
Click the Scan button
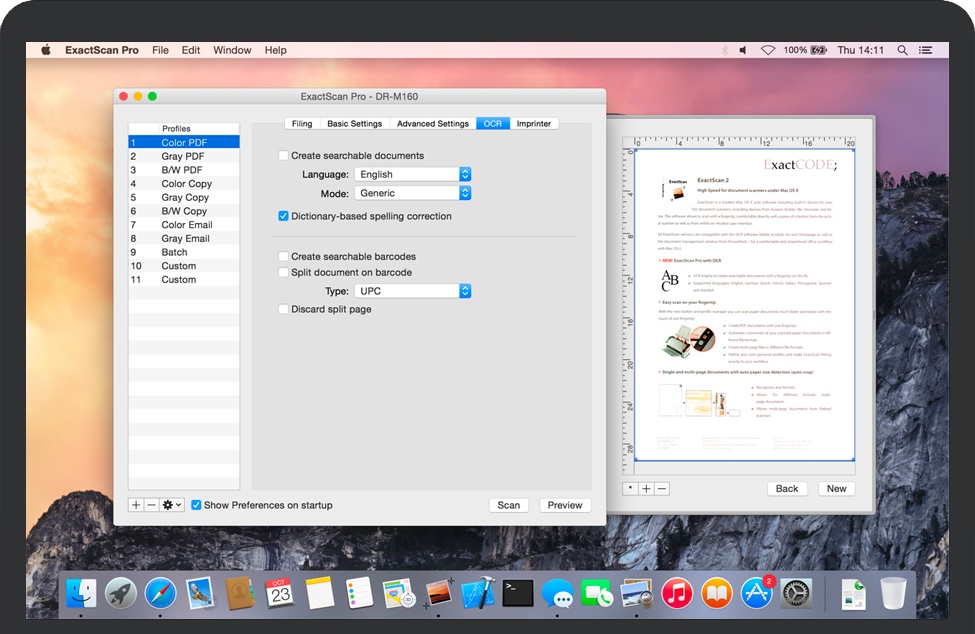pyautogui.click(x=509, y=505)
